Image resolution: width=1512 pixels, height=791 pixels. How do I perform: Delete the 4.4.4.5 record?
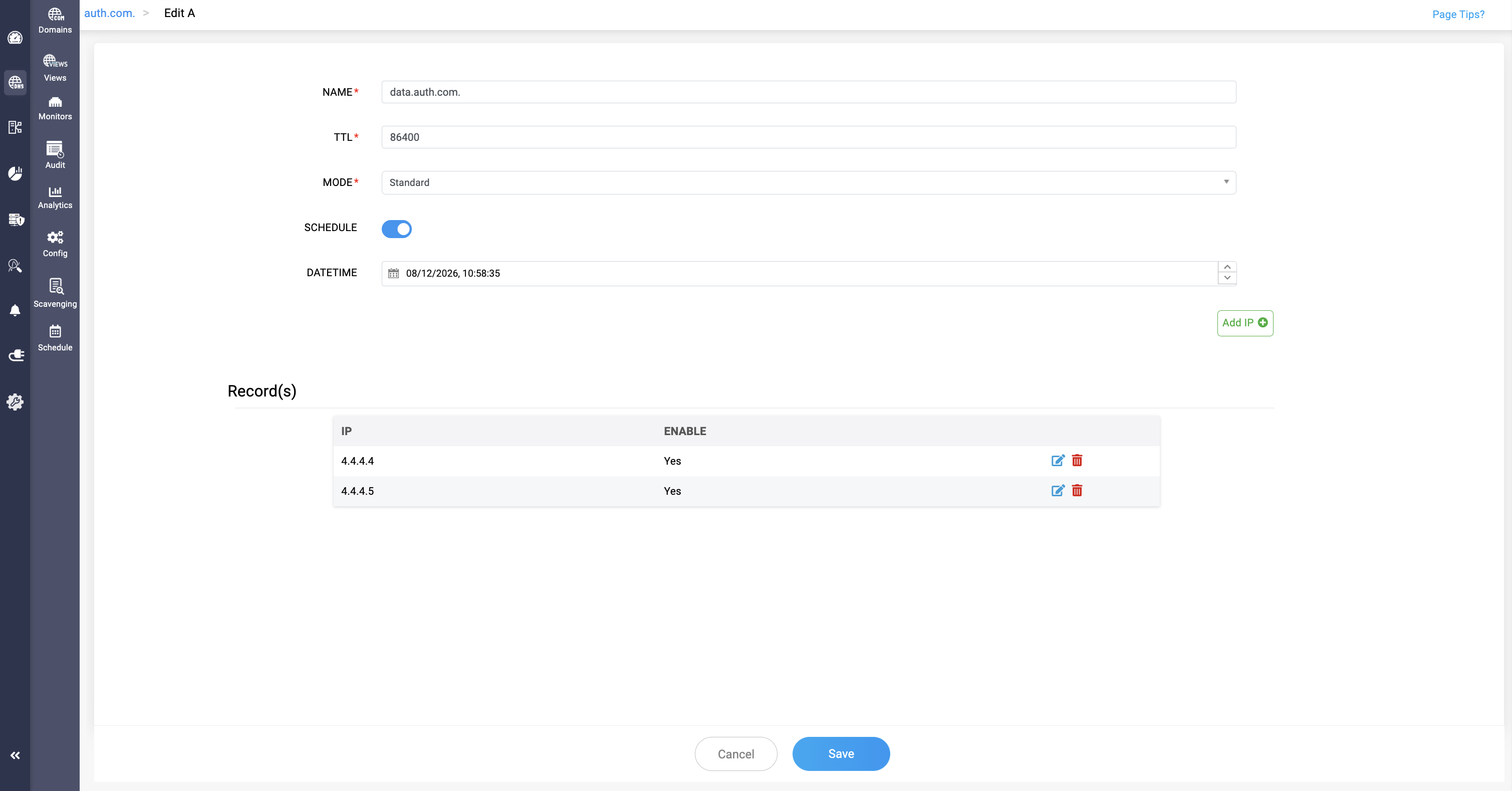[1077, 490]
